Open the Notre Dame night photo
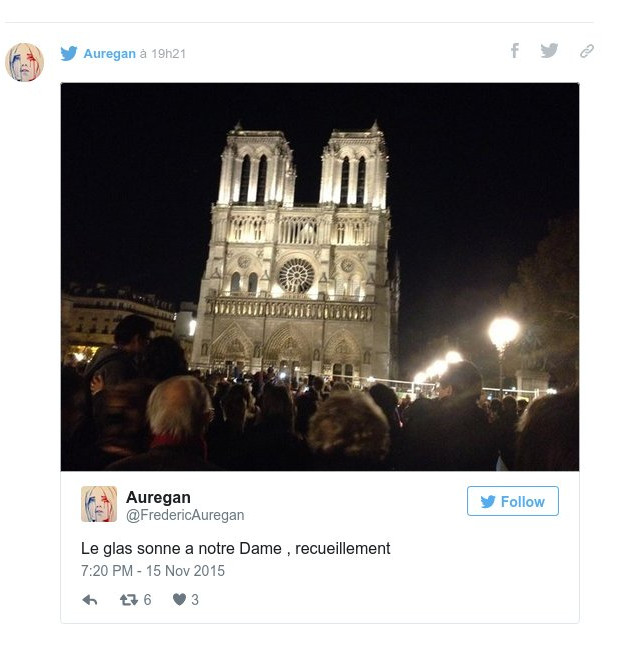Viewport: 619px width, 645px height. [x=320, y=277]
